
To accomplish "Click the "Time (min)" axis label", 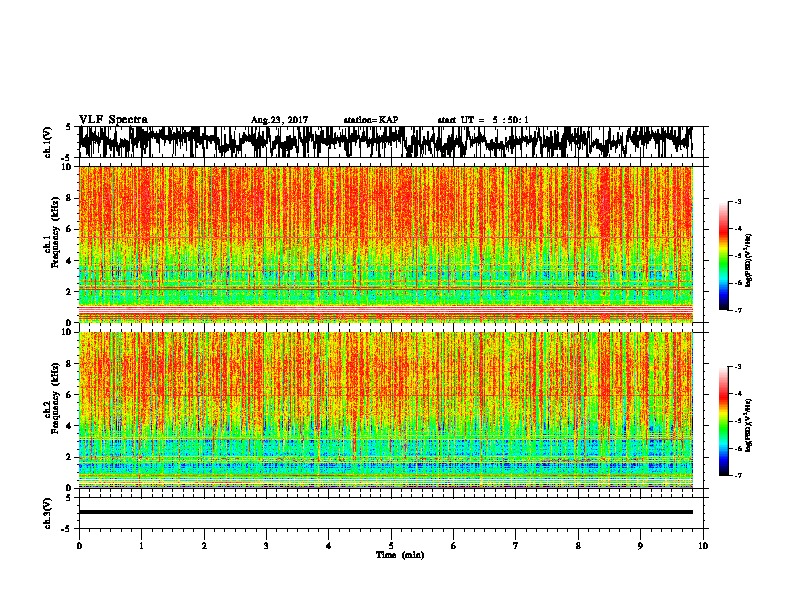I will pos(400,555).
